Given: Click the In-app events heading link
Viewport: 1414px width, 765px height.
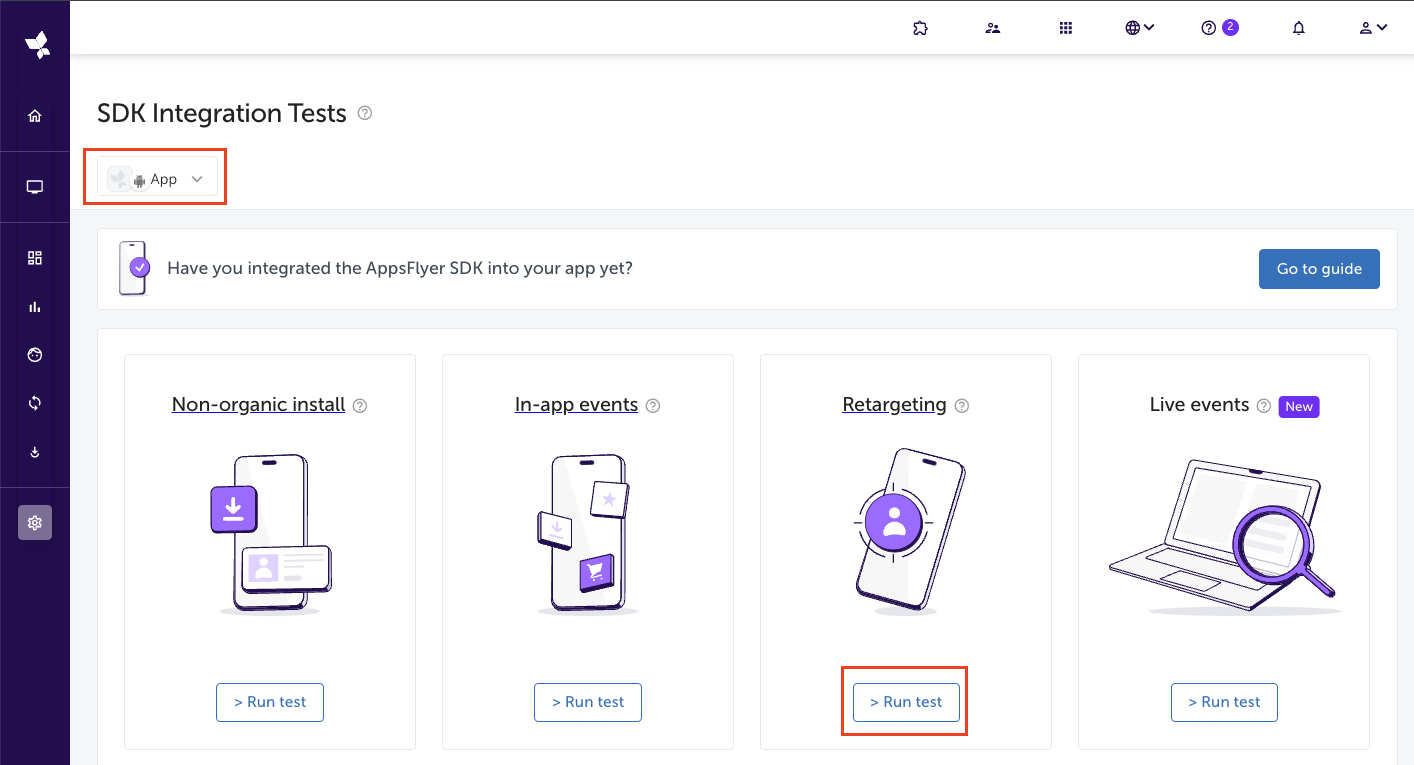Looking at the screenshot, I should tap(576, 405).
